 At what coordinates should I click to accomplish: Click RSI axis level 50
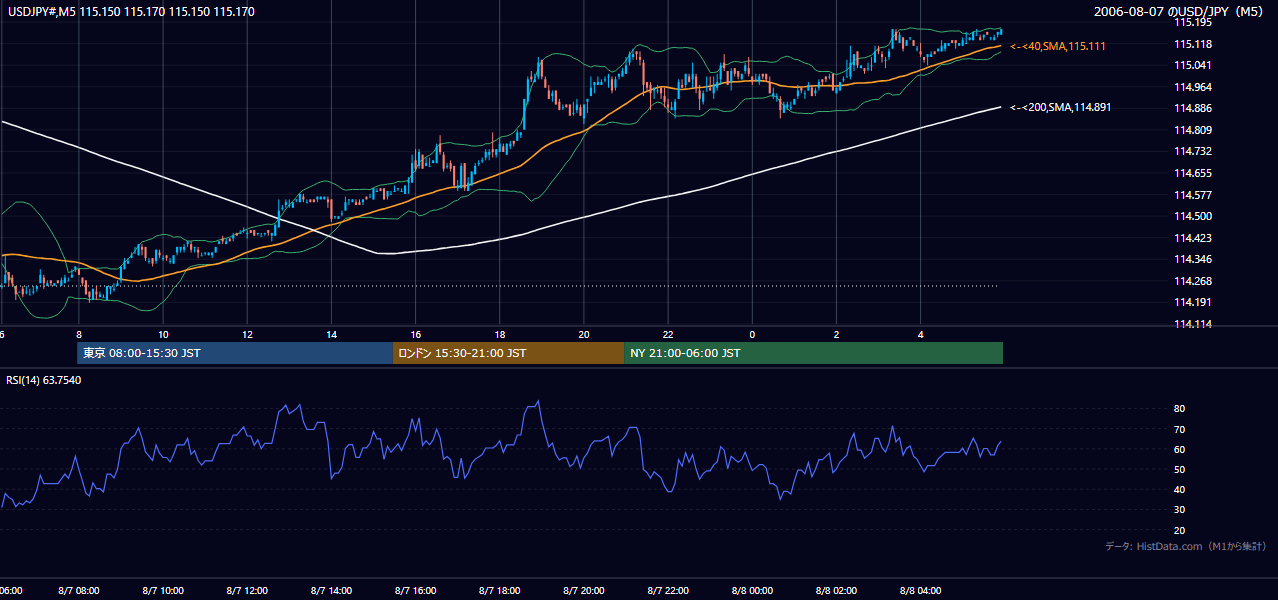(1180, 469)
